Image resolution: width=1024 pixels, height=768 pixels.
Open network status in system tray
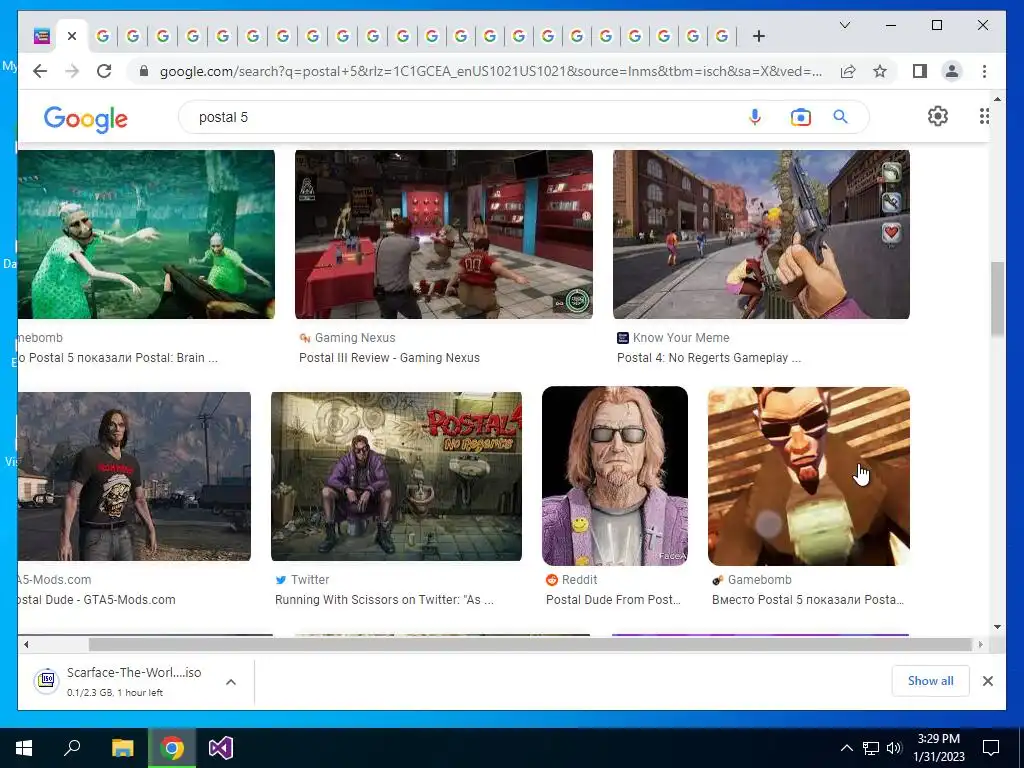tap(871, 748)
